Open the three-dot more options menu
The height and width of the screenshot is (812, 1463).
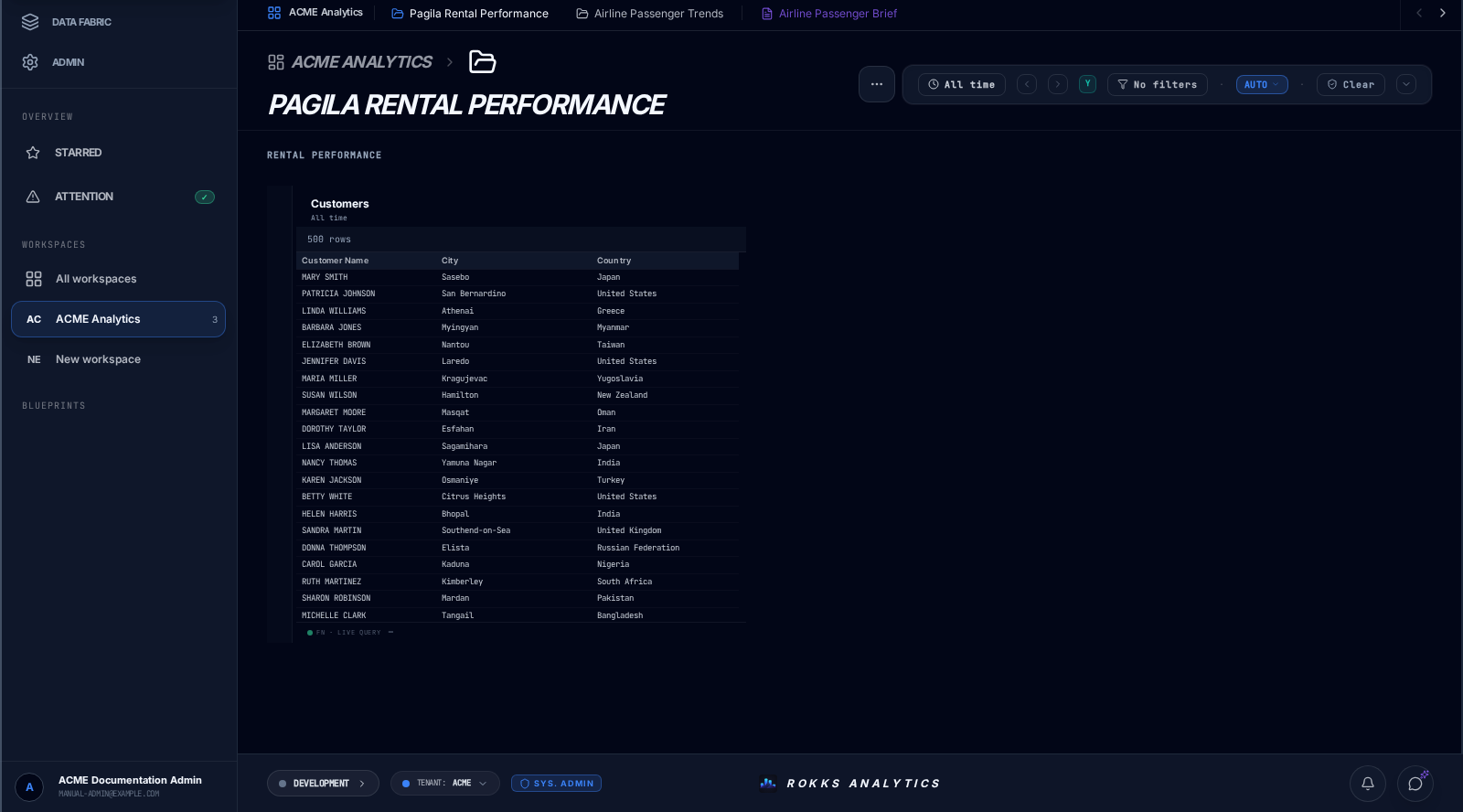click(x=877, y=84)
